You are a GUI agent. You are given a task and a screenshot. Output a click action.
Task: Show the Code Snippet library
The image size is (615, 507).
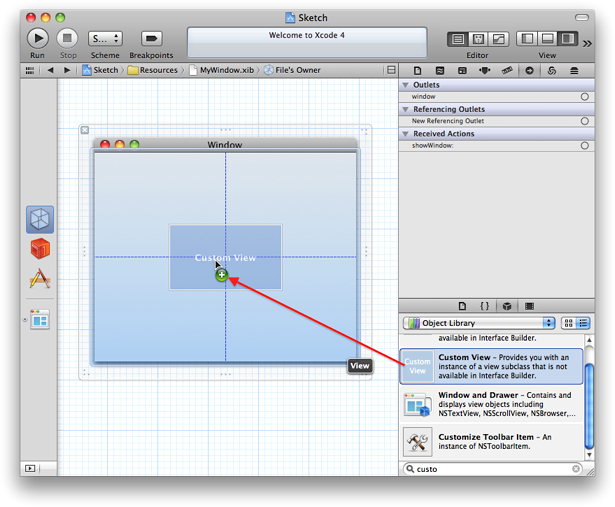tap(485, 306)
